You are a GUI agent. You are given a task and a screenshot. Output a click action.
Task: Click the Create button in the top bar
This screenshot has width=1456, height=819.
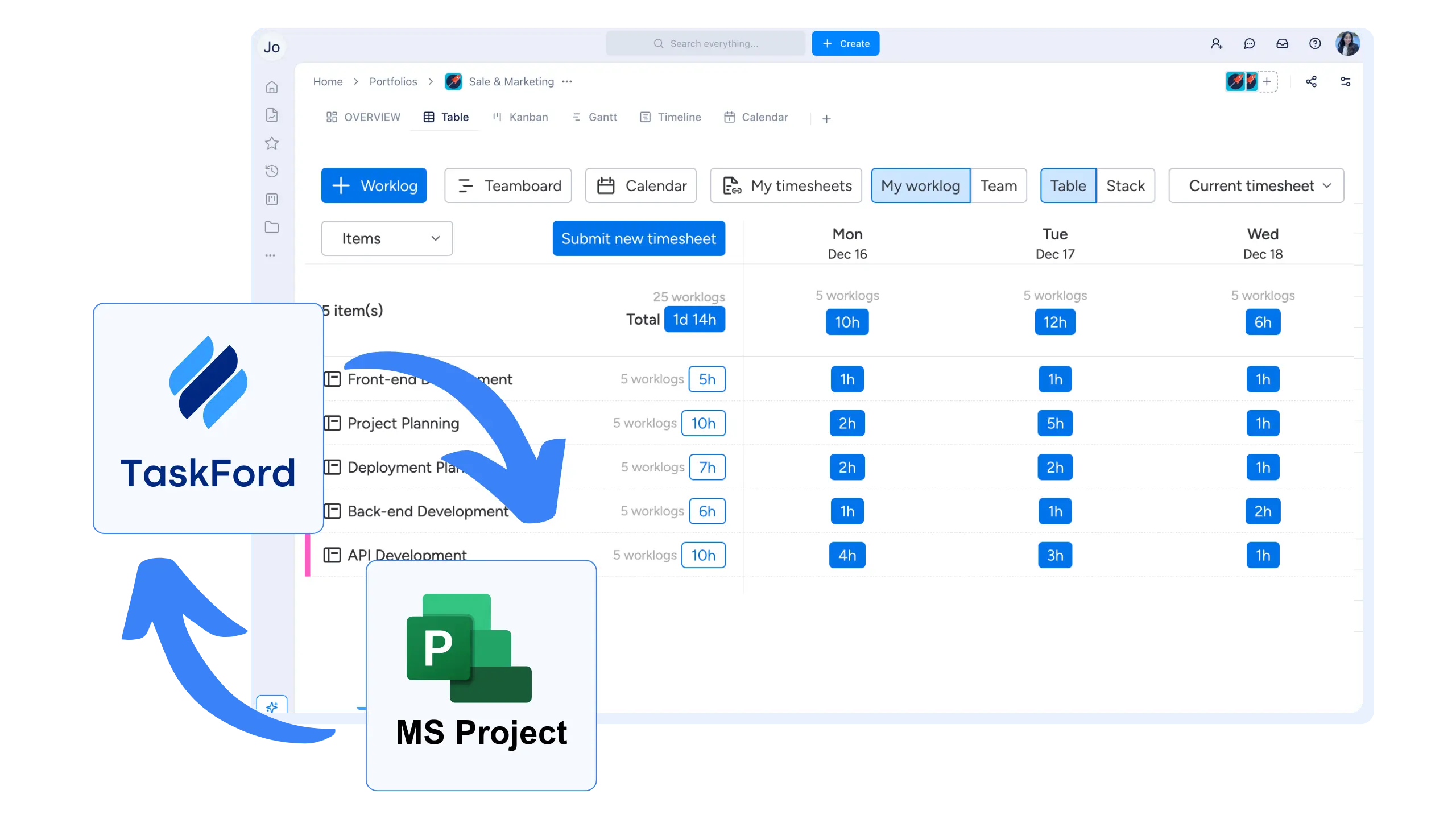[845, 43]
